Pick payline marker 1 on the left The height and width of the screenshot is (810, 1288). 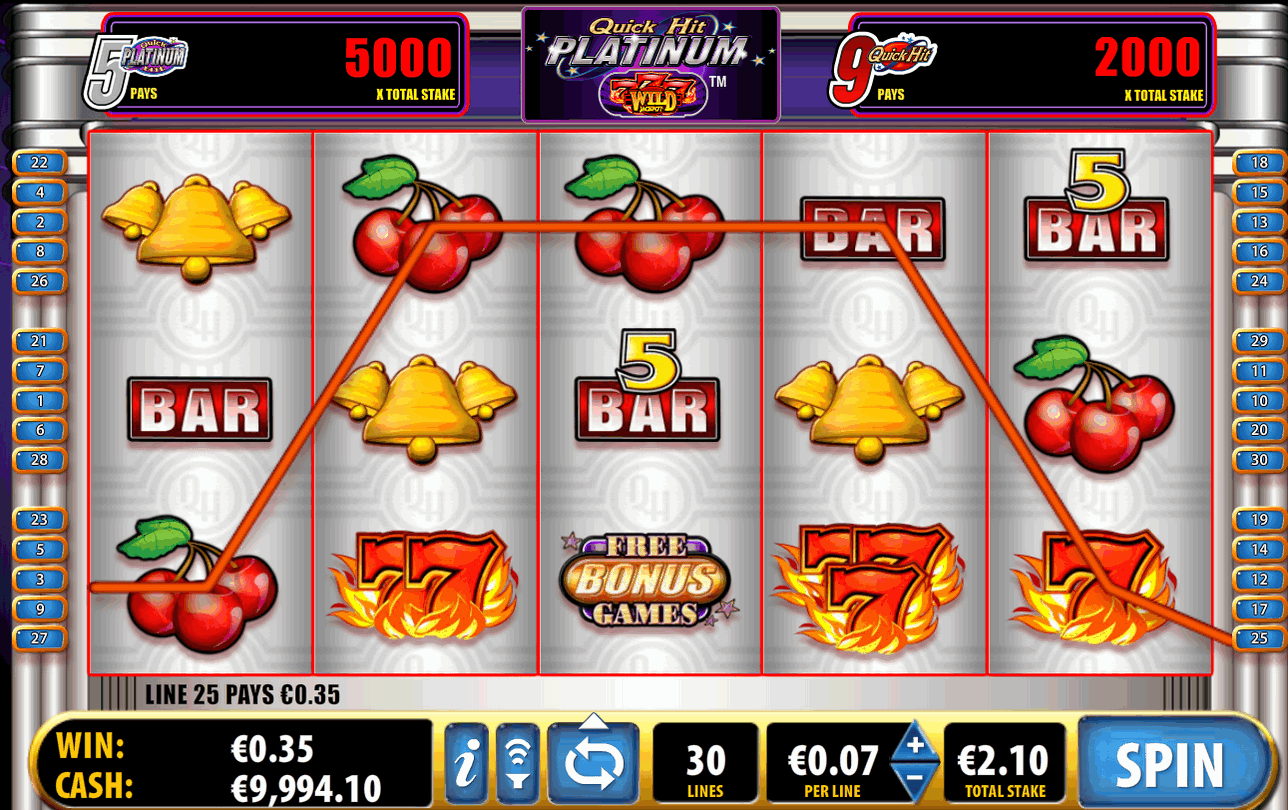pos(40,401)
